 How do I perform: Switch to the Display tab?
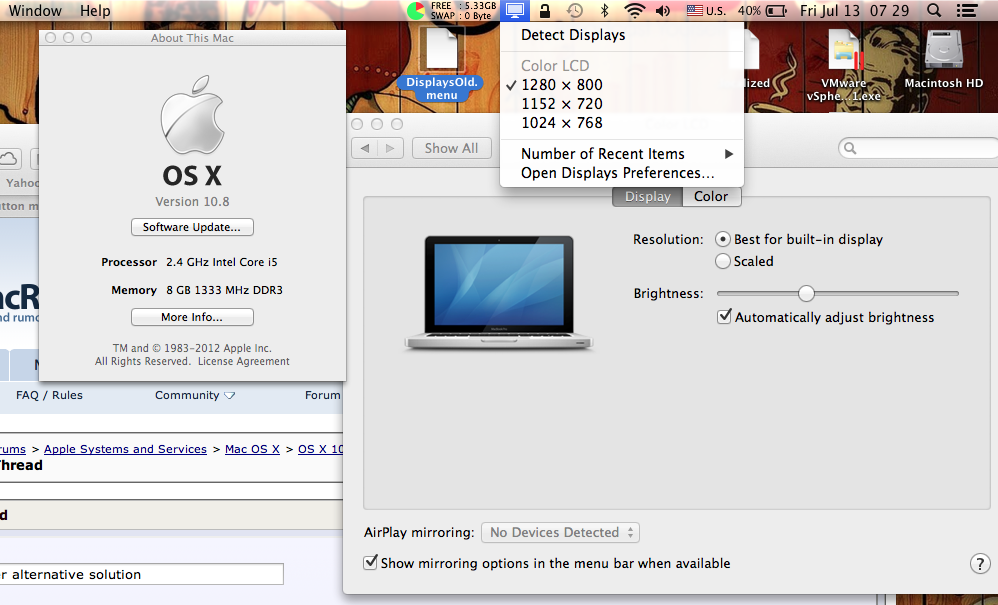647,197
